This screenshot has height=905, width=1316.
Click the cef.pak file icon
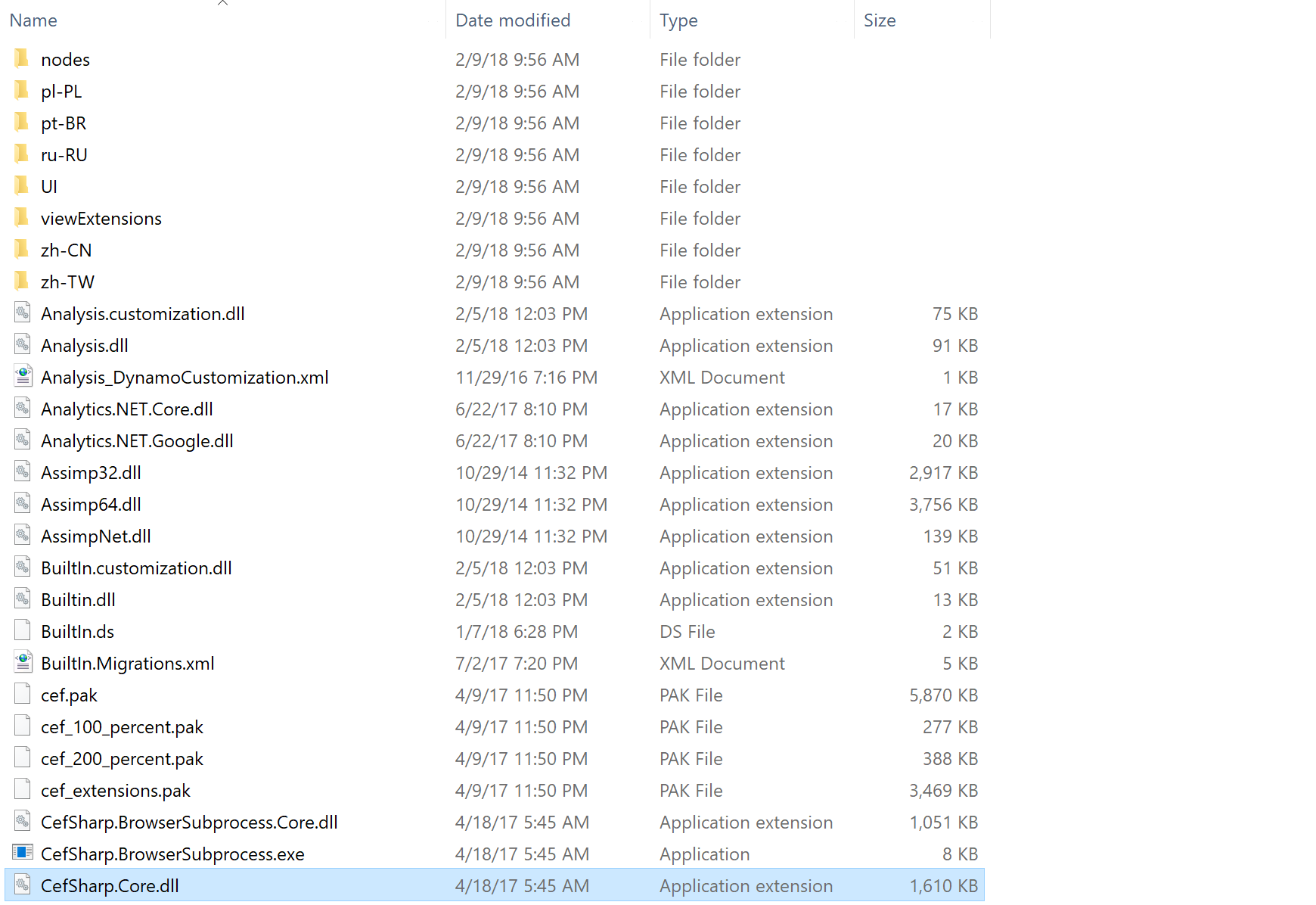tap(22, 695)
